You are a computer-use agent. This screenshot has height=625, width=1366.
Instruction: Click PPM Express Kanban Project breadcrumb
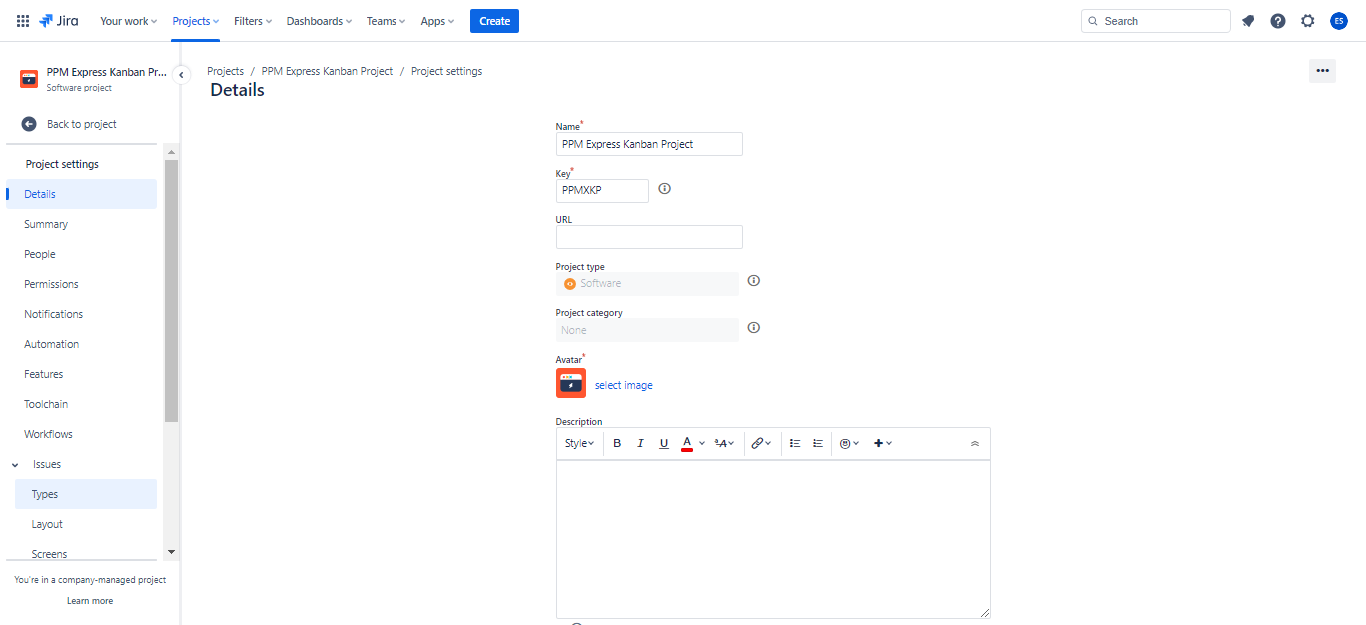pos(327,71)
